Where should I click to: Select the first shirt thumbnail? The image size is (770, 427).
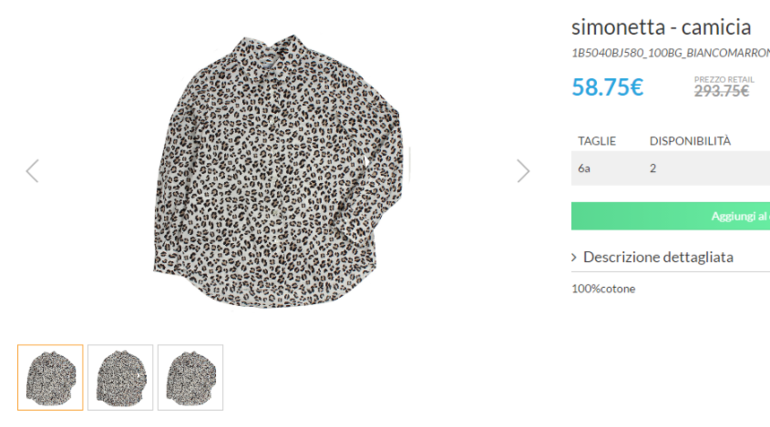point(50,377)
